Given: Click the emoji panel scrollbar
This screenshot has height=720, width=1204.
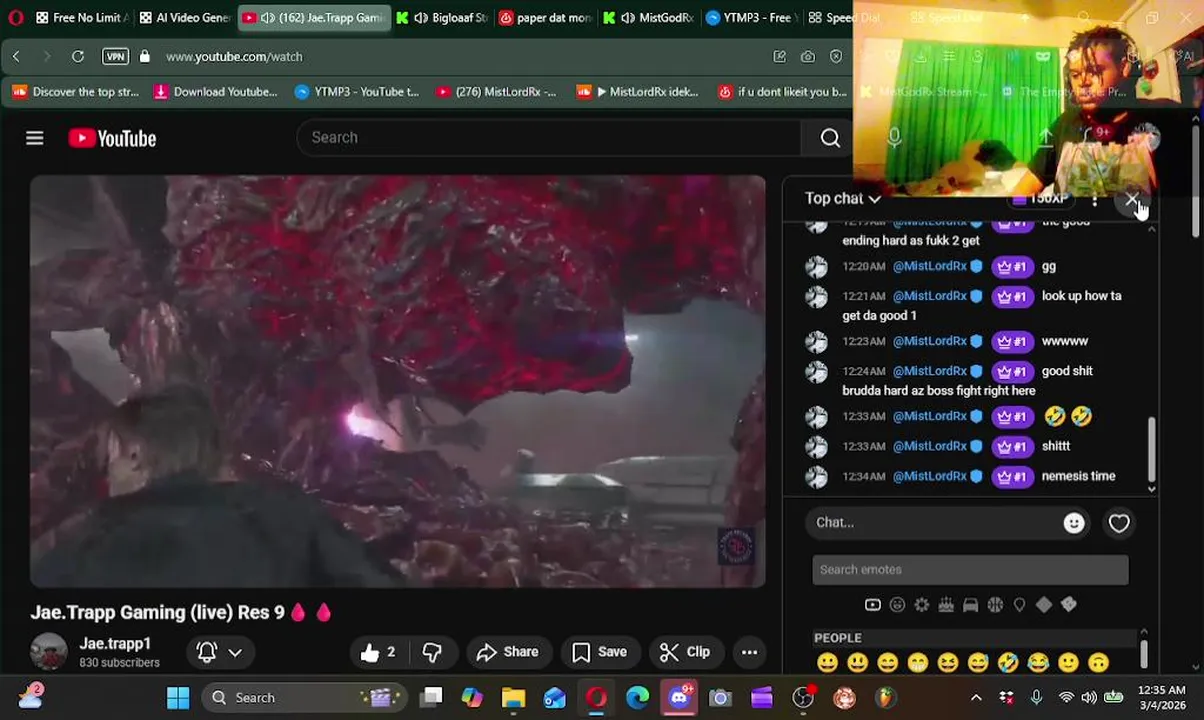Looking at the screenshot, I should tap(1143, 655).
